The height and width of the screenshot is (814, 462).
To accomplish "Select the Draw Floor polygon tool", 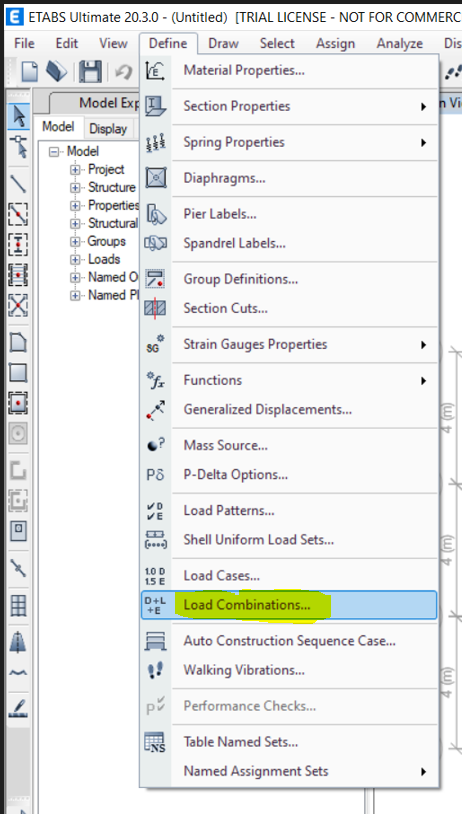I will tap(19, 342).
